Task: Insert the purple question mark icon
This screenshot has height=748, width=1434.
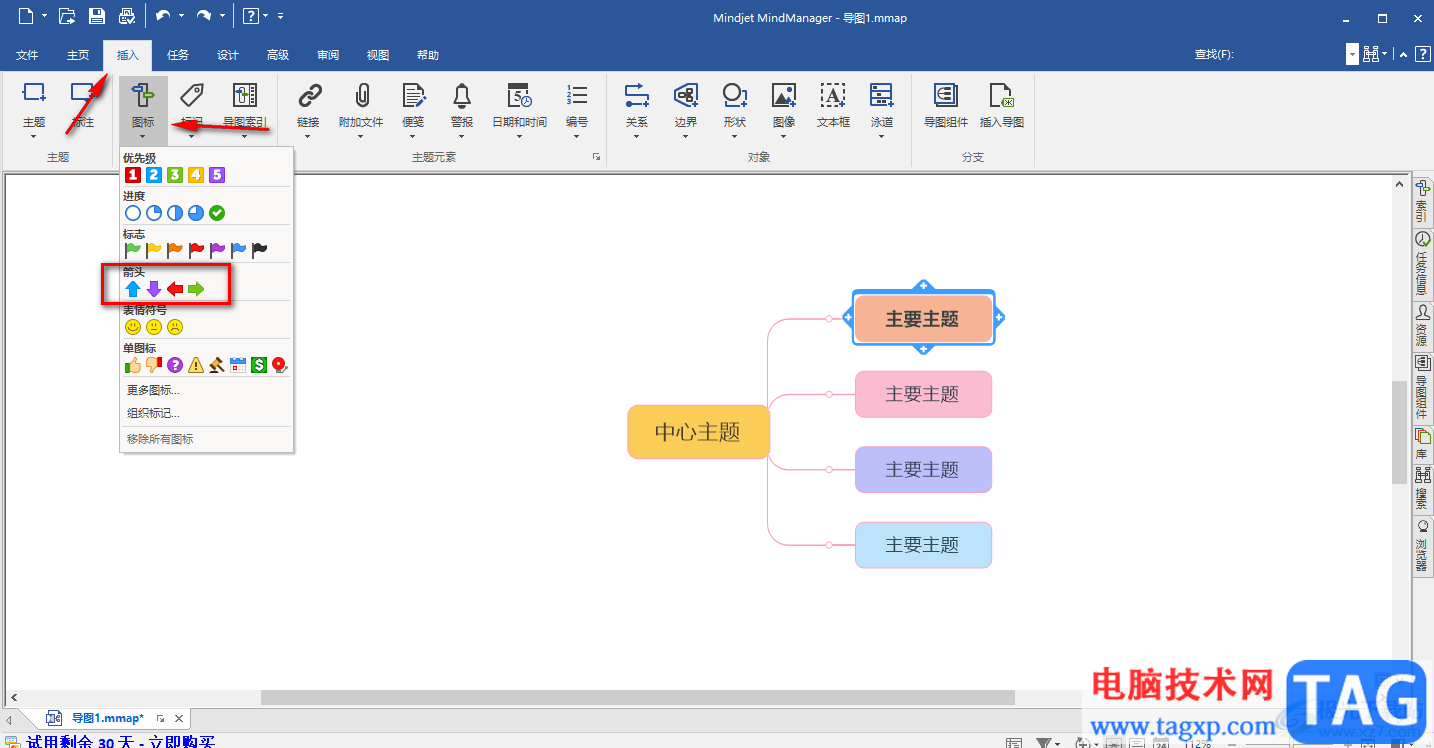Action: point(175,365)
